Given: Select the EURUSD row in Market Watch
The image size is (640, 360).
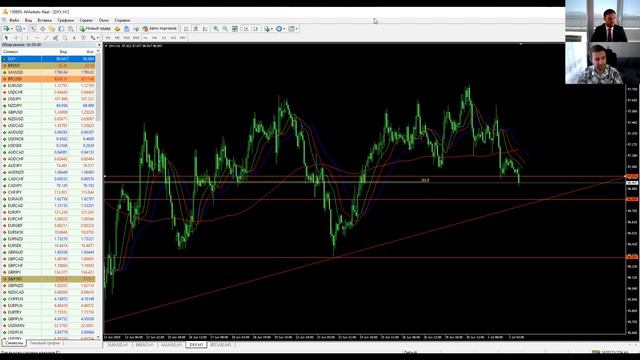Looking at the screenshot, I should point(48,86).
